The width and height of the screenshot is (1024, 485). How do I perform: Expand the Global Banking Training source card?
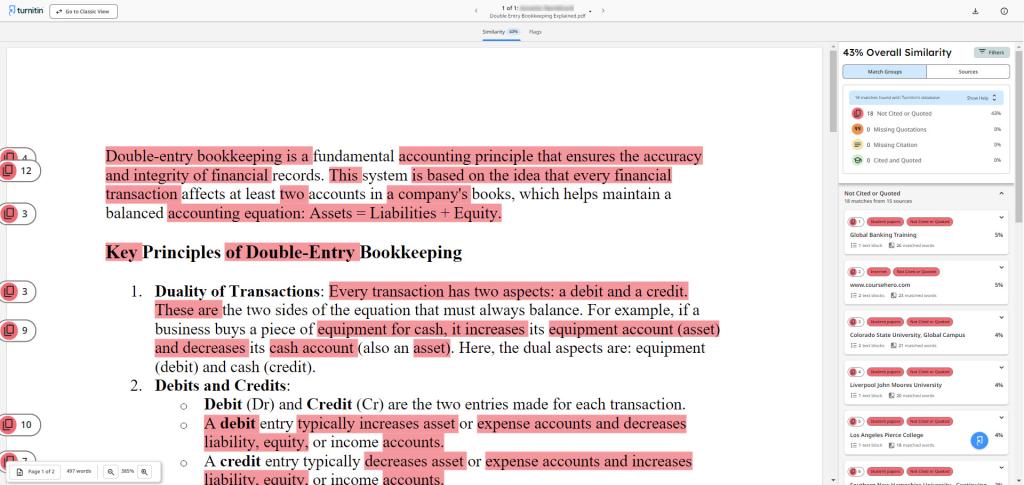click(1001, 217)
